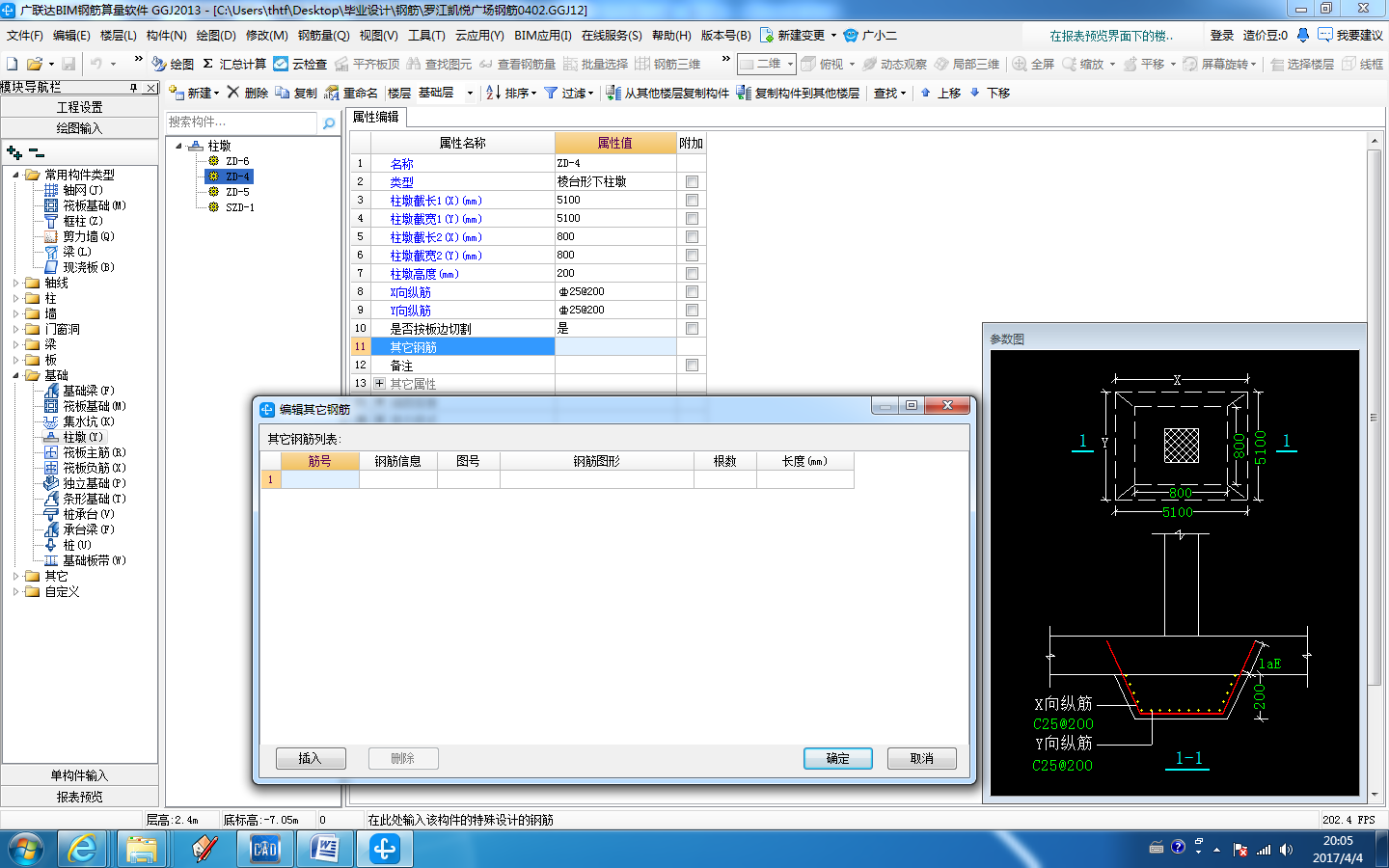
Task: Click 插入 button in rebar dialog
Action: click(310, 758)
